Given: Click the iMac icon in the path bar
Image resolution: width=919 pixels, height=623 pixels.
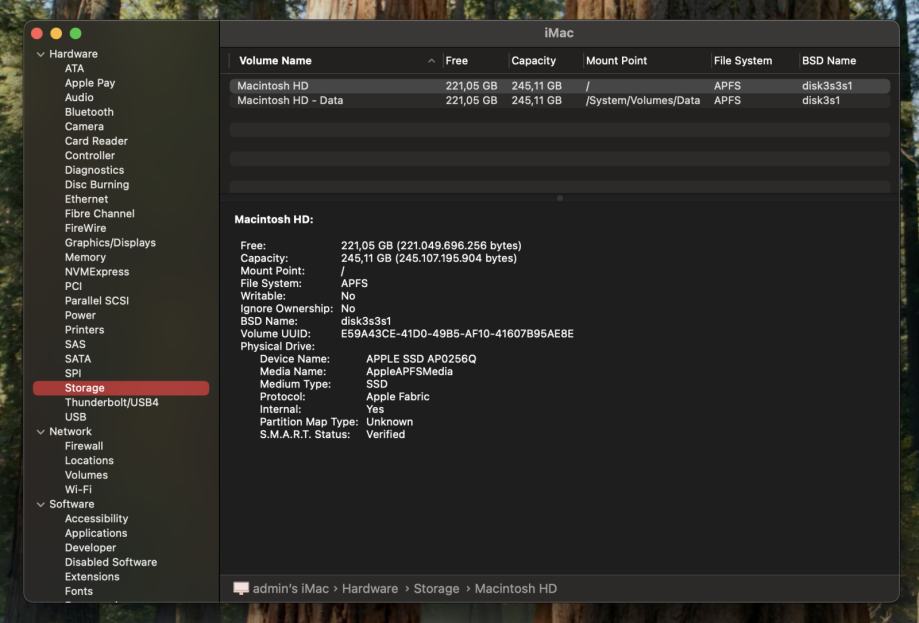Looking at the screenshot, I should tap(241, 589).
